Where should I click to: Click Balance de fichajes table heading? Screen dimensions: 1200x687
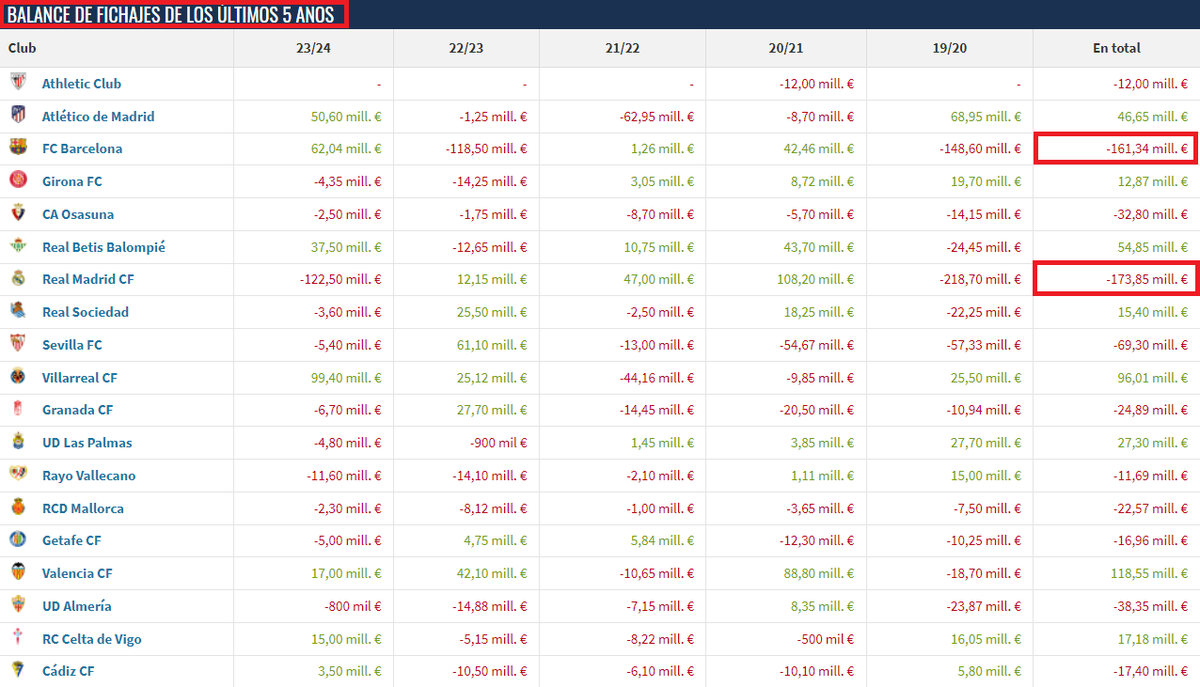(171, 15)
